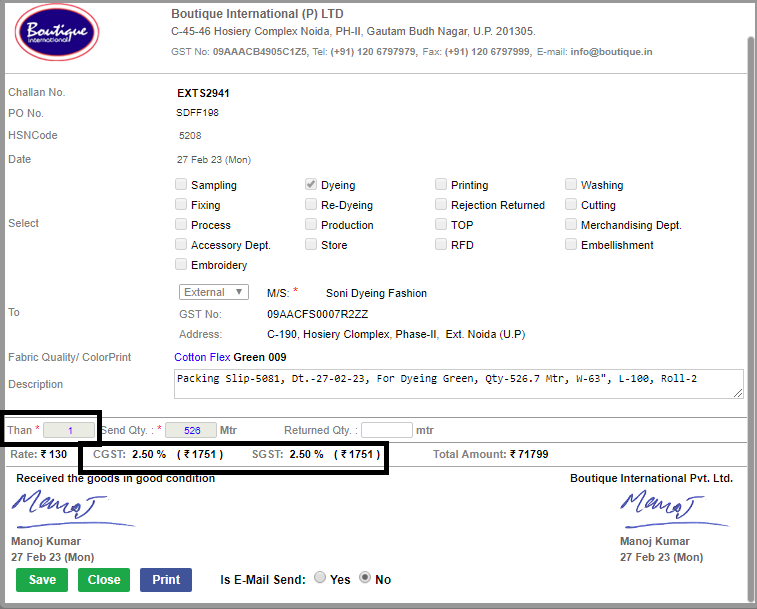Click party name Soni Dyeing Fashion
The image size is (757, 609).
(x=377, y=293)
